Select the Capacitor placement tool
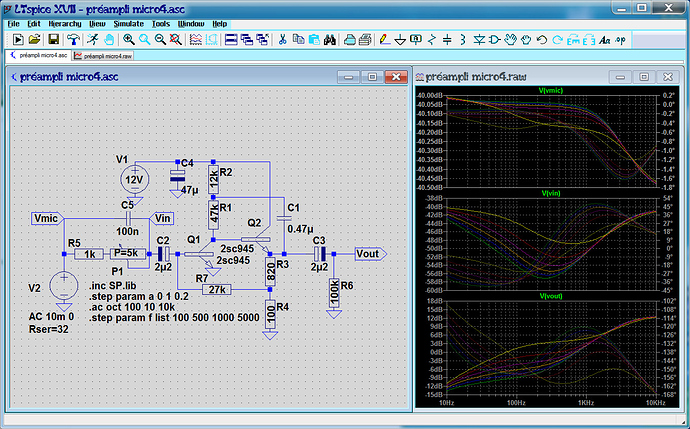 pos(447,40)
